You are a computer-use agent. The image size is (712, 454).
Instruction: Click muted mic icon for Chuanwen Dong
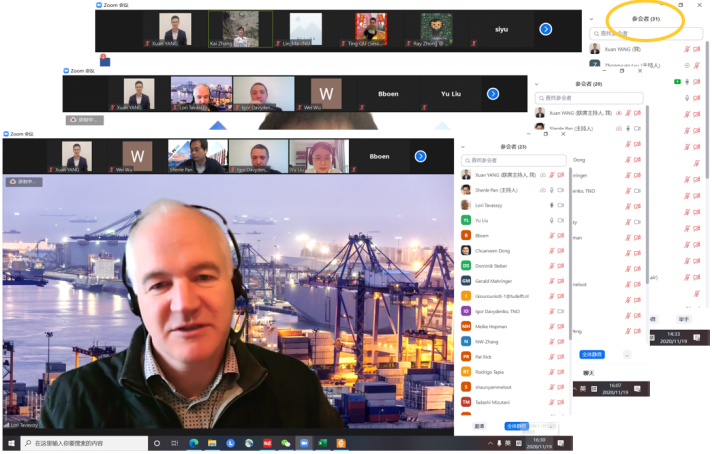552,251
